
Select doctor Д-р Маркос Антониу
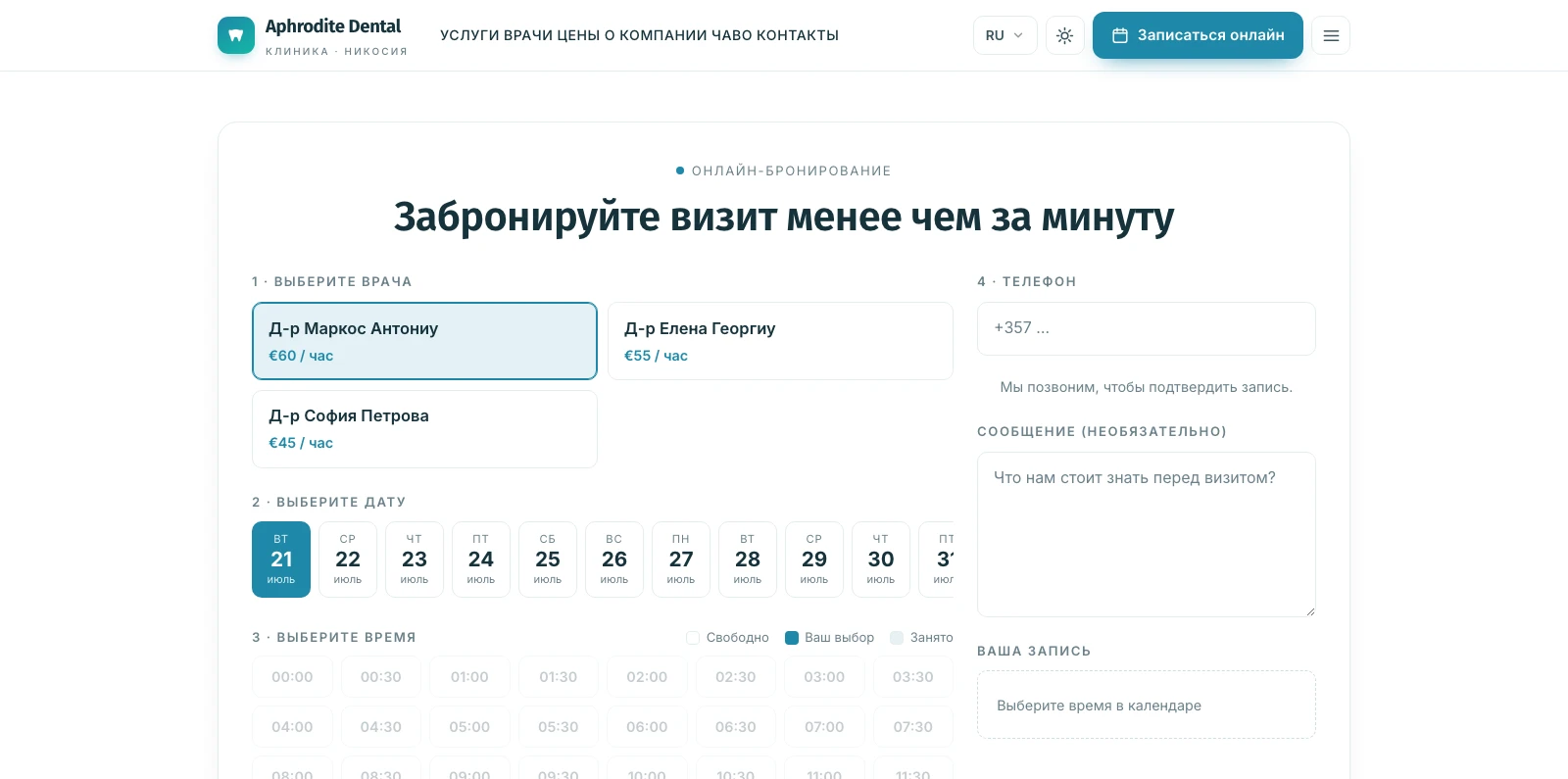(424, 341)
